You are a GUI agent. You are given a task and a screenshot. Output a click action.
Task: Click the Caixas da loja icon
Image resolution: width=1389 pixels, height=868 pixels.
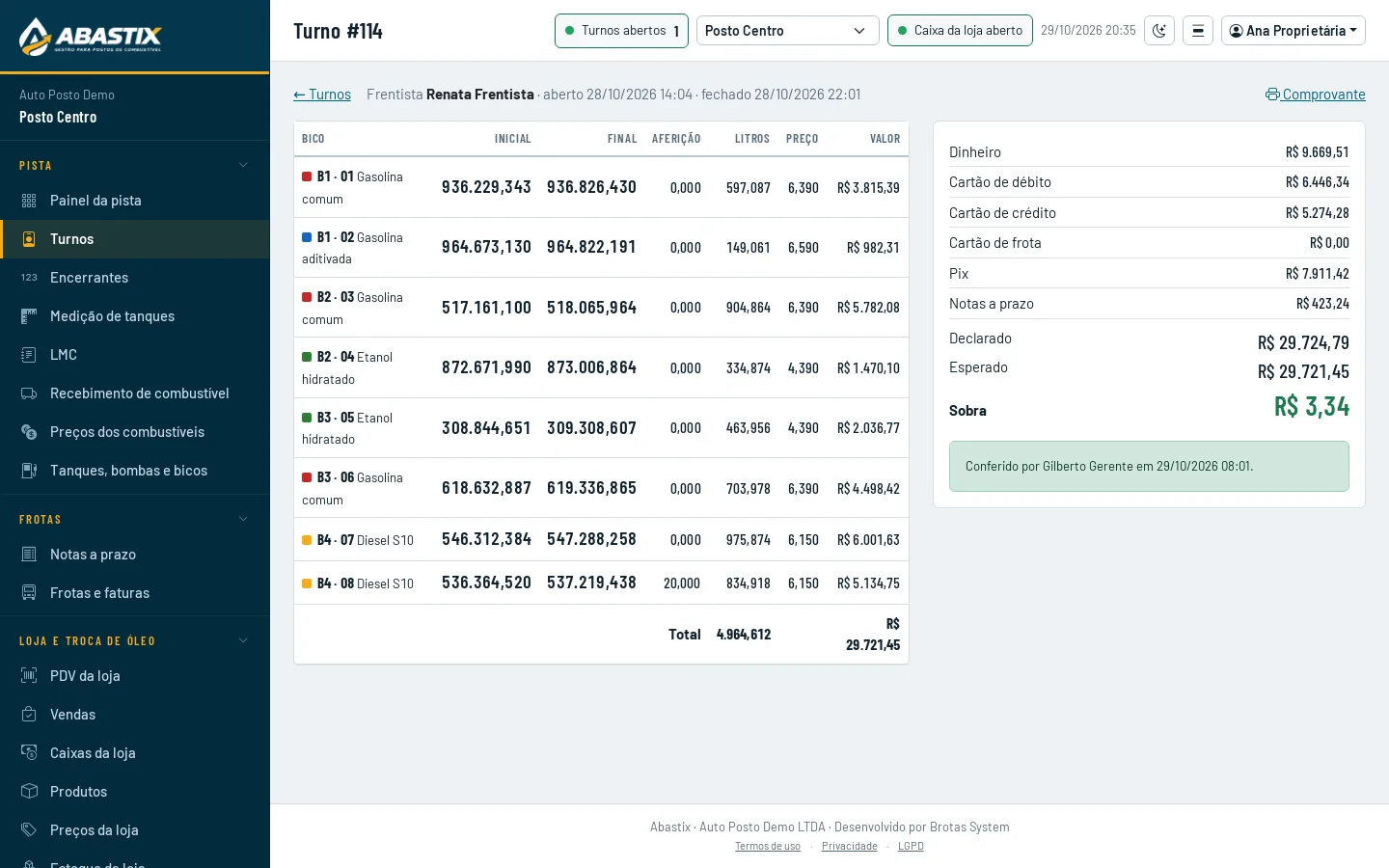coord(29,753)
